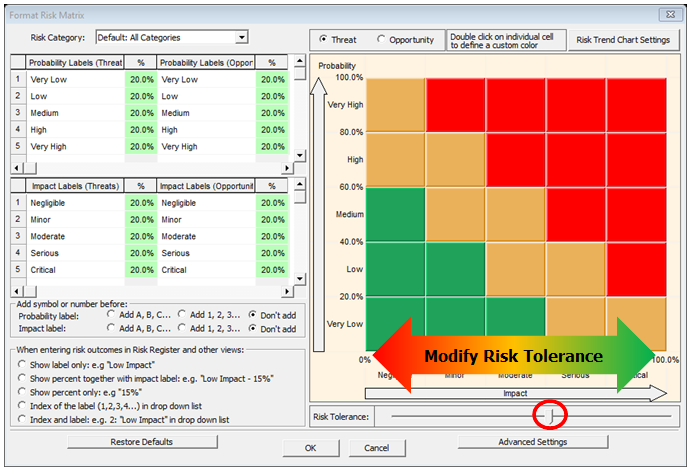Click probability table scroll up arrow
This screenshot has height=470, width=692.
point(300,60)
